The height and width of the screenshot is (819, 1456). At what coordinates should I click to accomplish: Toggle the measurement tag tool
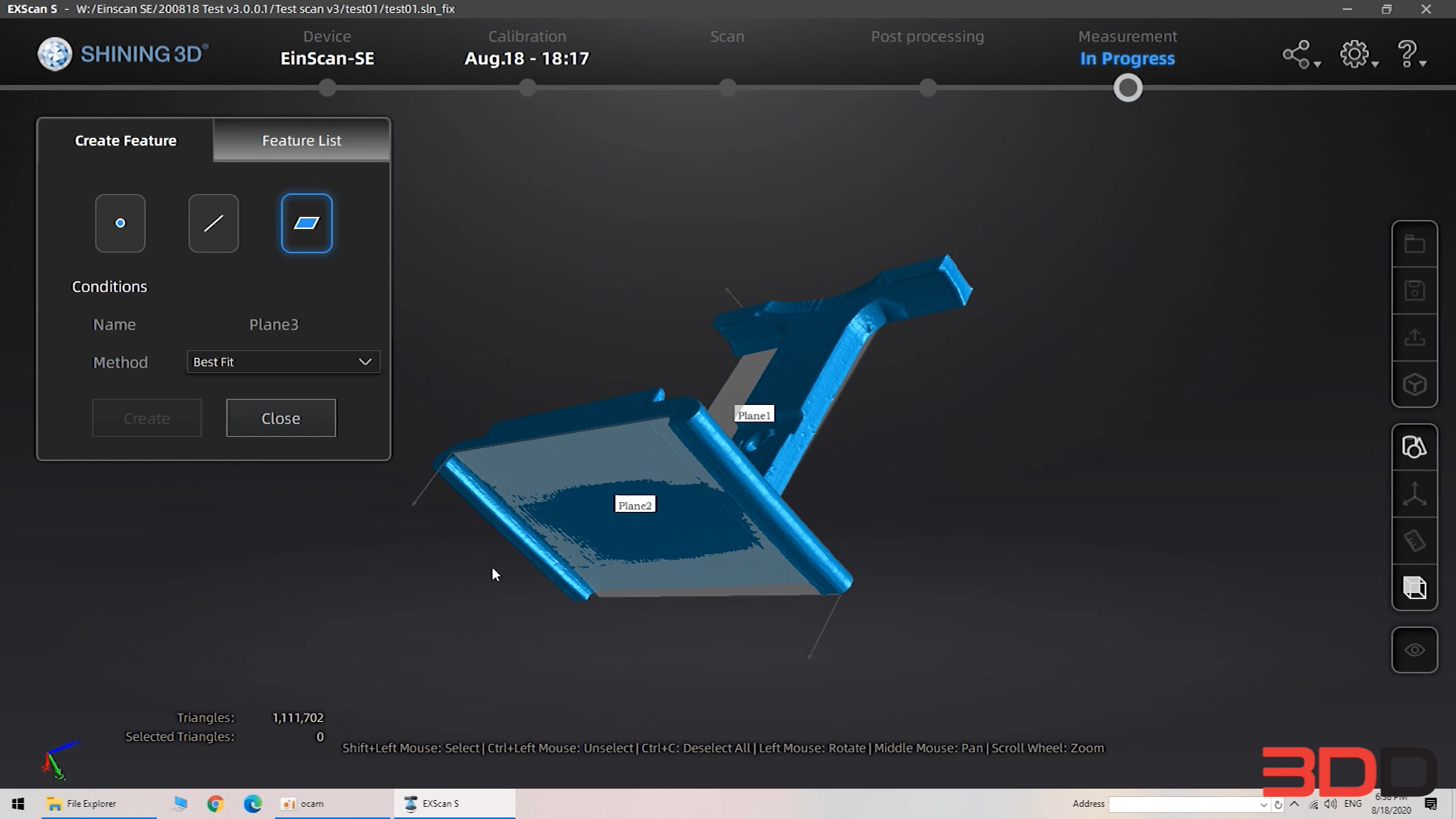1414,541
